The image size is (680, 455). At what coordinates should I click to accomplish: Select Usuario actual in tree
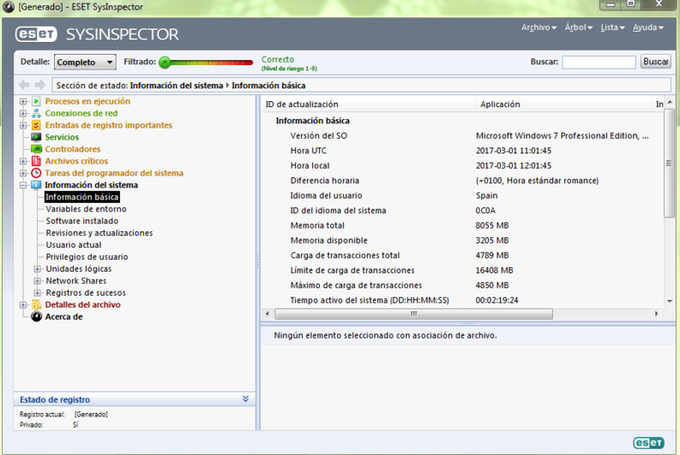73,245
